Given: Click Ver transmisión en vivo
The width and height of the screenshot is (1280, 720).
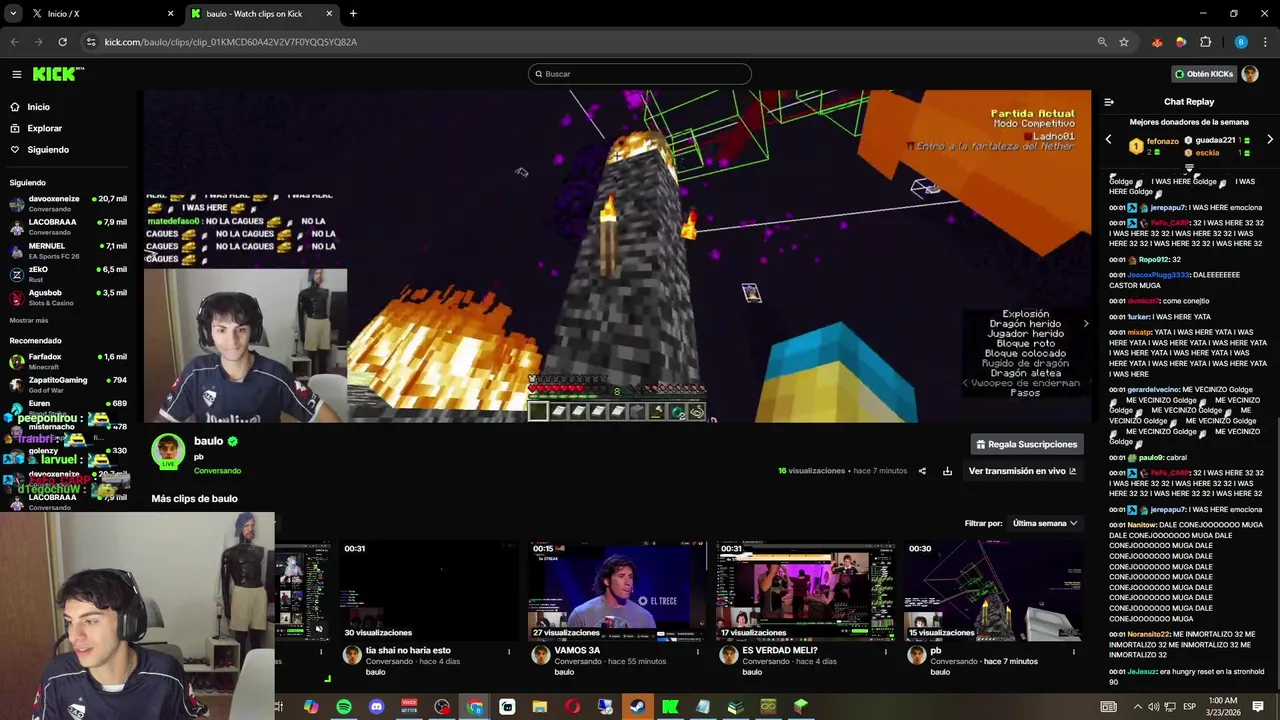Looking at the screenshot, I should (x=1022, y=471).
